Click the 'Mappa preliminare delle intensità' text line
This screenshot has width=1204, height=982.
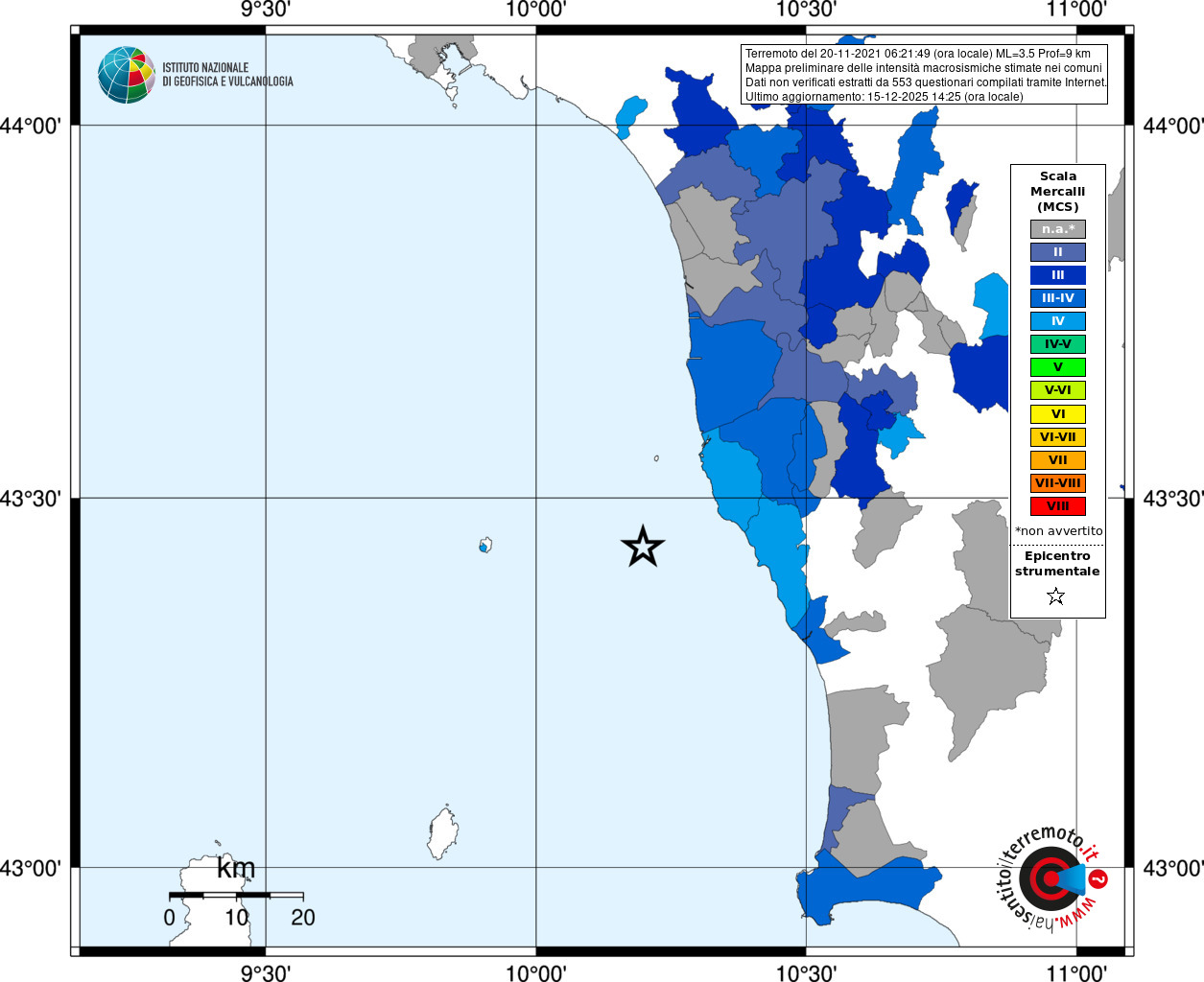pyautogui.click(x=924, y=68)
